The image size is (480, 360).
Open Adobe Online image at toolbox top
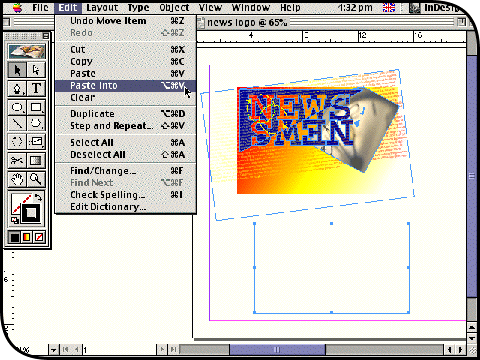[x=27, y=52]
